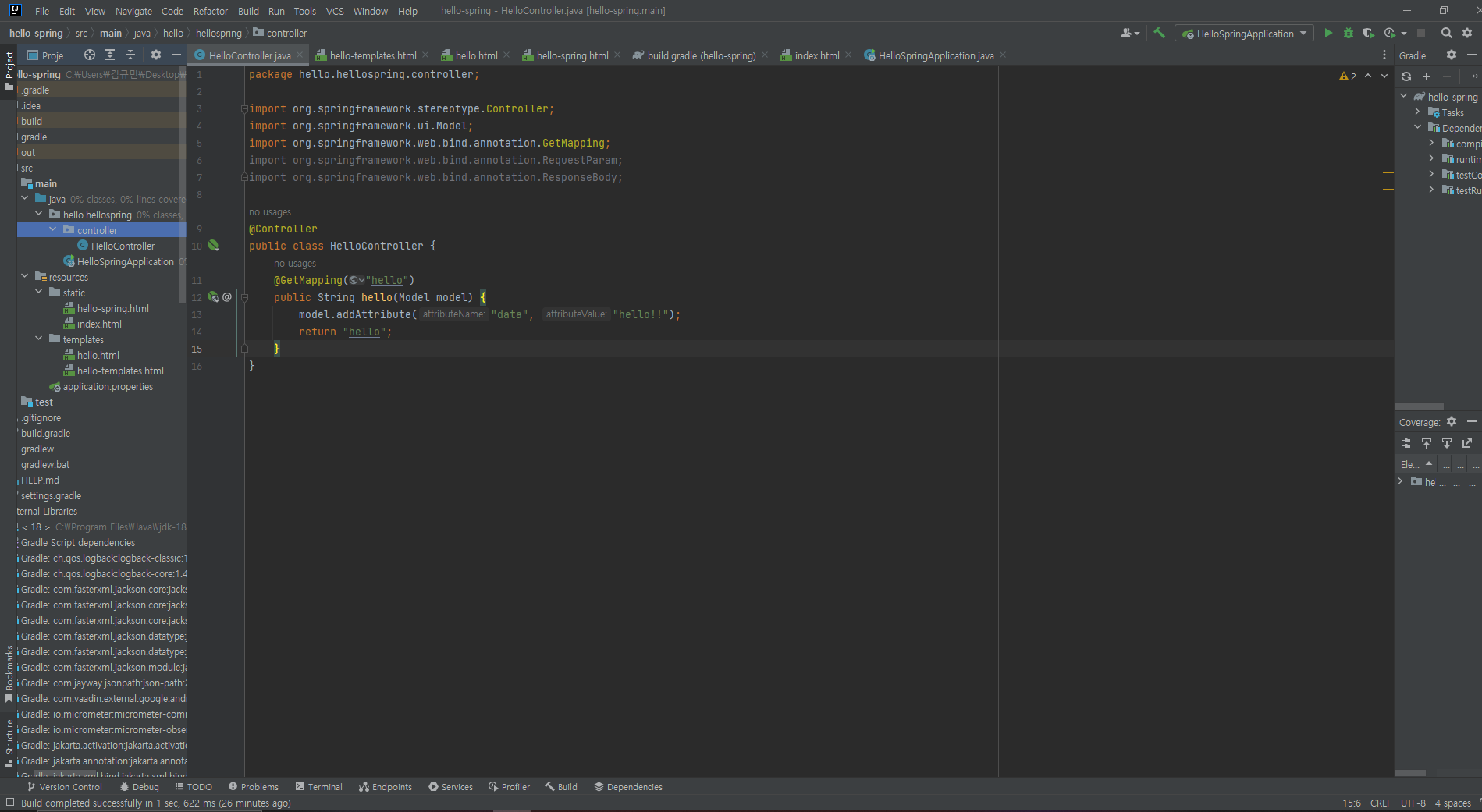The height and width of the screenshot is (812, 1482).
Task: Expand all in the Project panel toolbar
Action: (110, 55)
